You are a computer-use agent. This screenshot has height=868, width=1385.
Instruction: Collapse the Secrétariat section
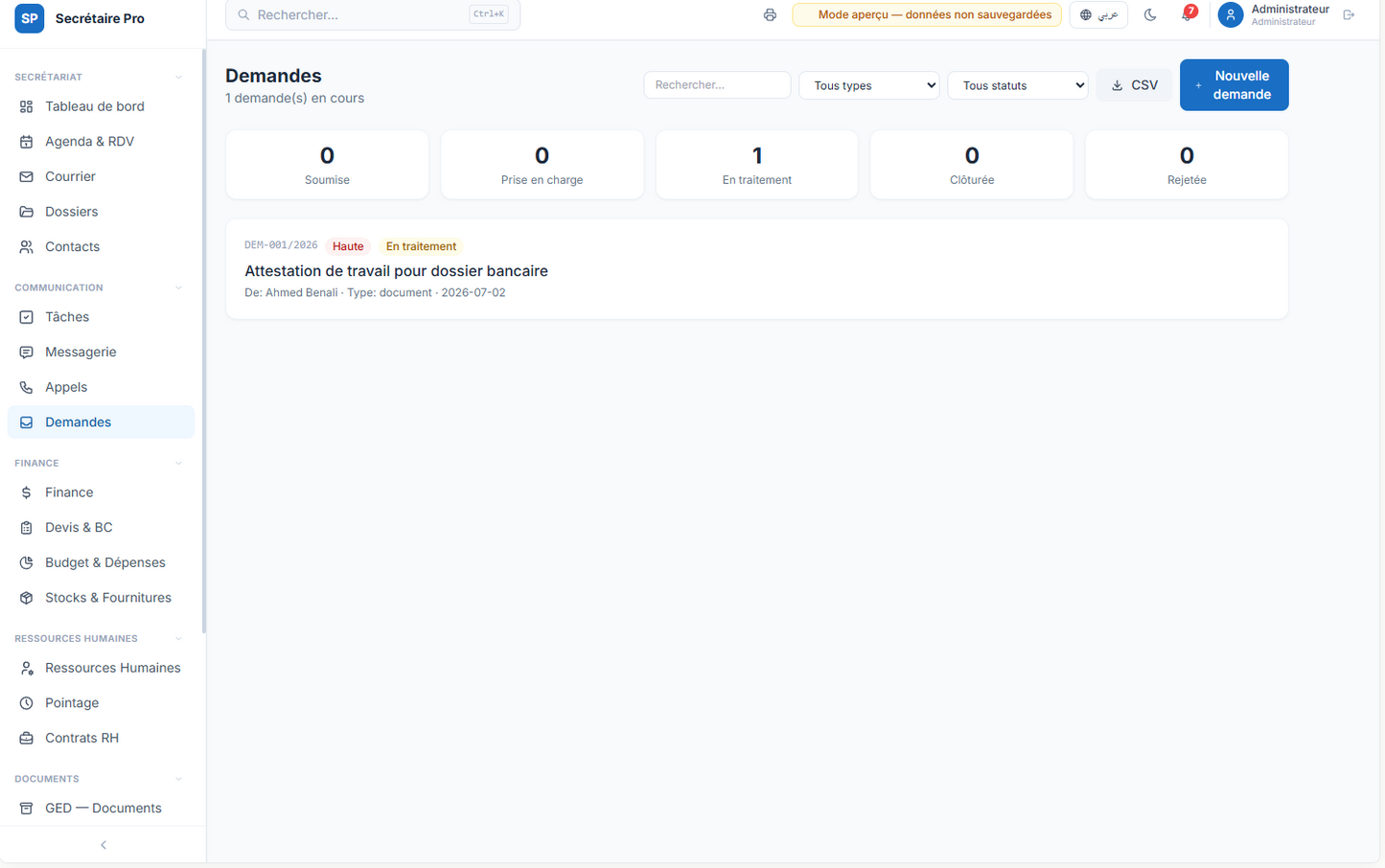pyautogui.click(x=178, y=77)
